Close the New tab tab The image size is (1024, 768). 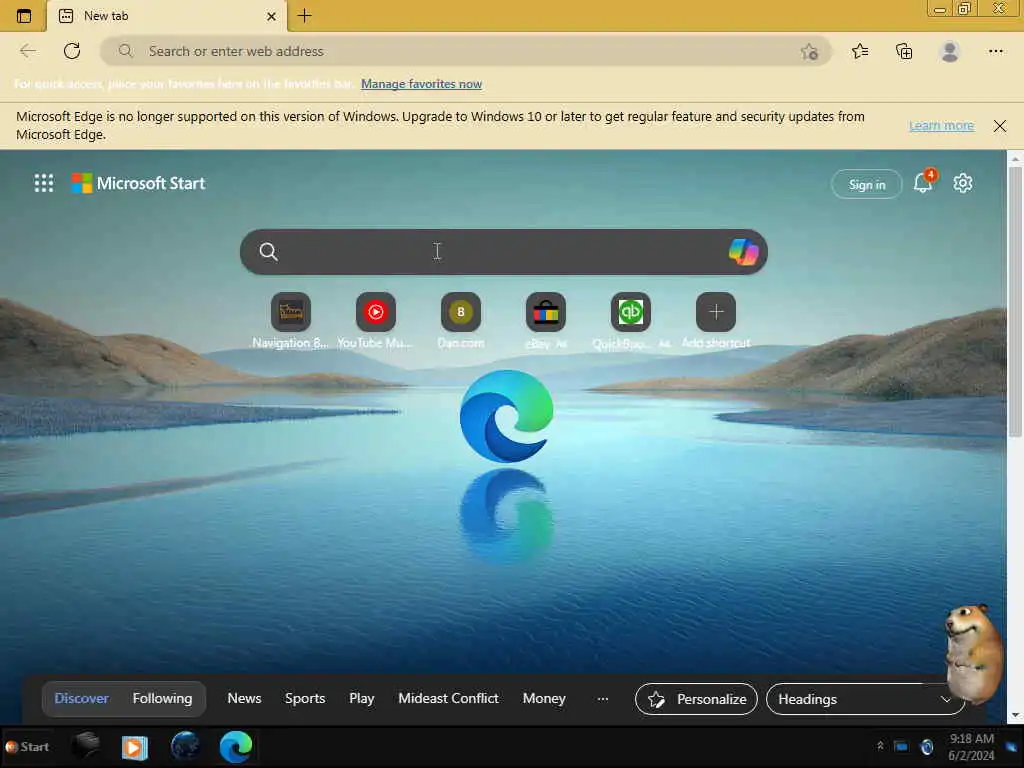pyautogui.click(x=272, y=16)
